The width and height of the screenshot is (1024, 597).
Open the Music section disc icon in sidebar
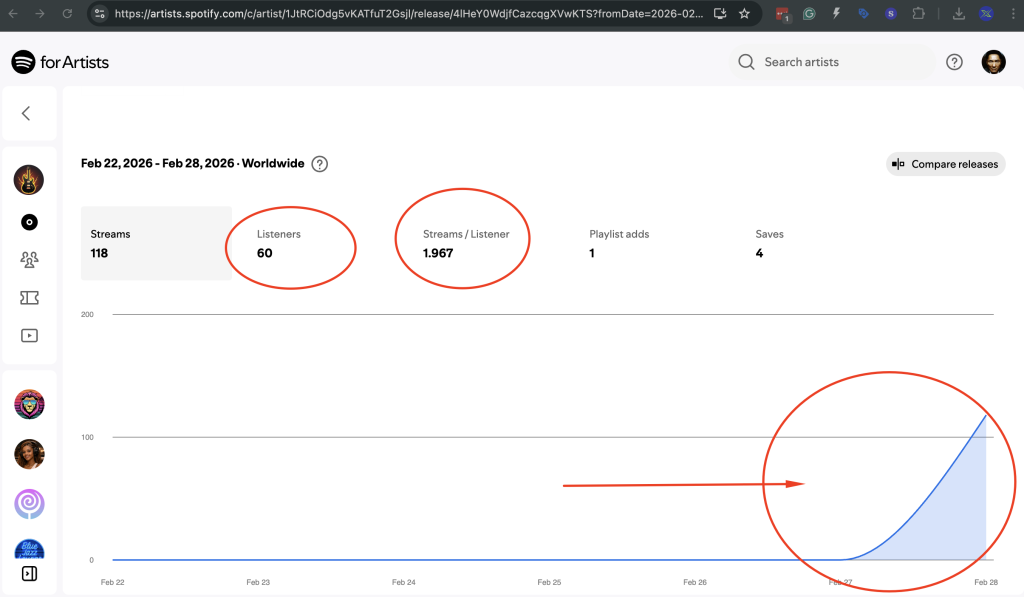[29, 222]
